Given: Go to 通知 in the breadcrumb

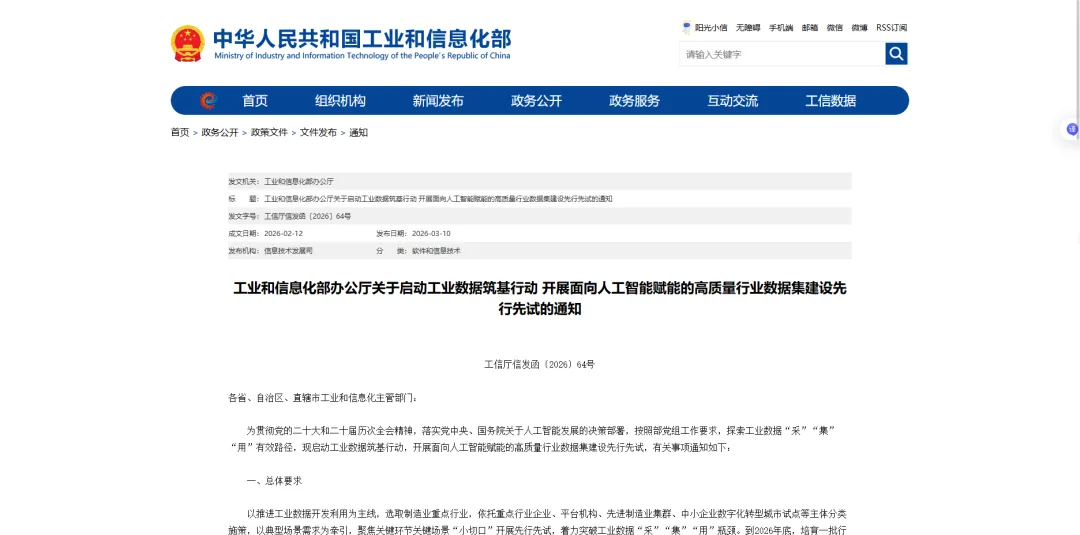Looking at the screenshot, I should pos(358,132).
